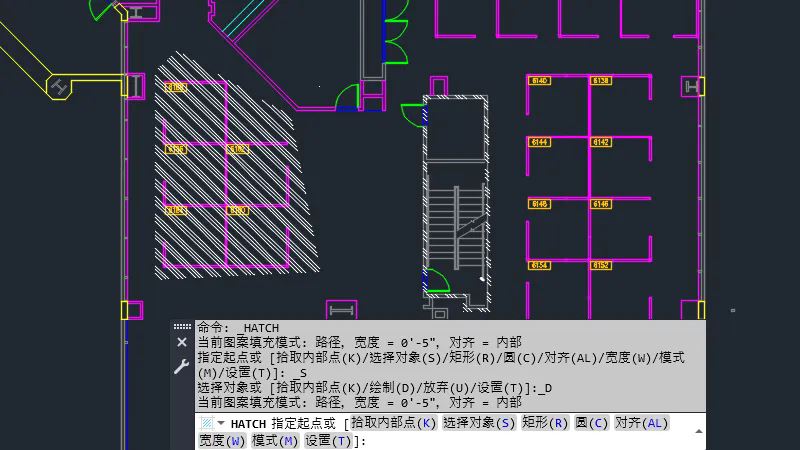Select room tag 6152
Viewport: 800px width, 450px height.
[601, 265]
